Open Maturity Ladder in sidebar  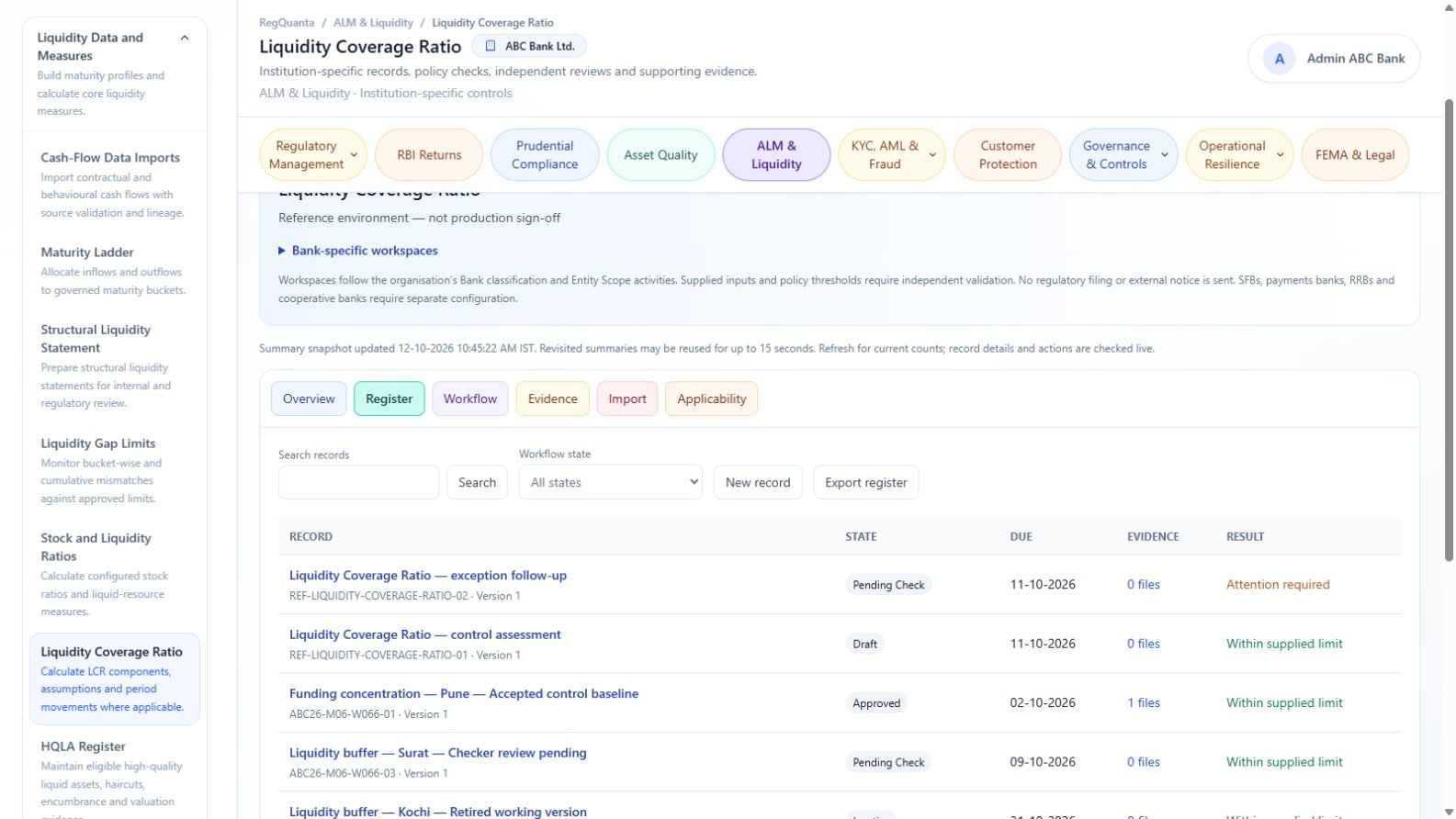click(x=115, y=271)
